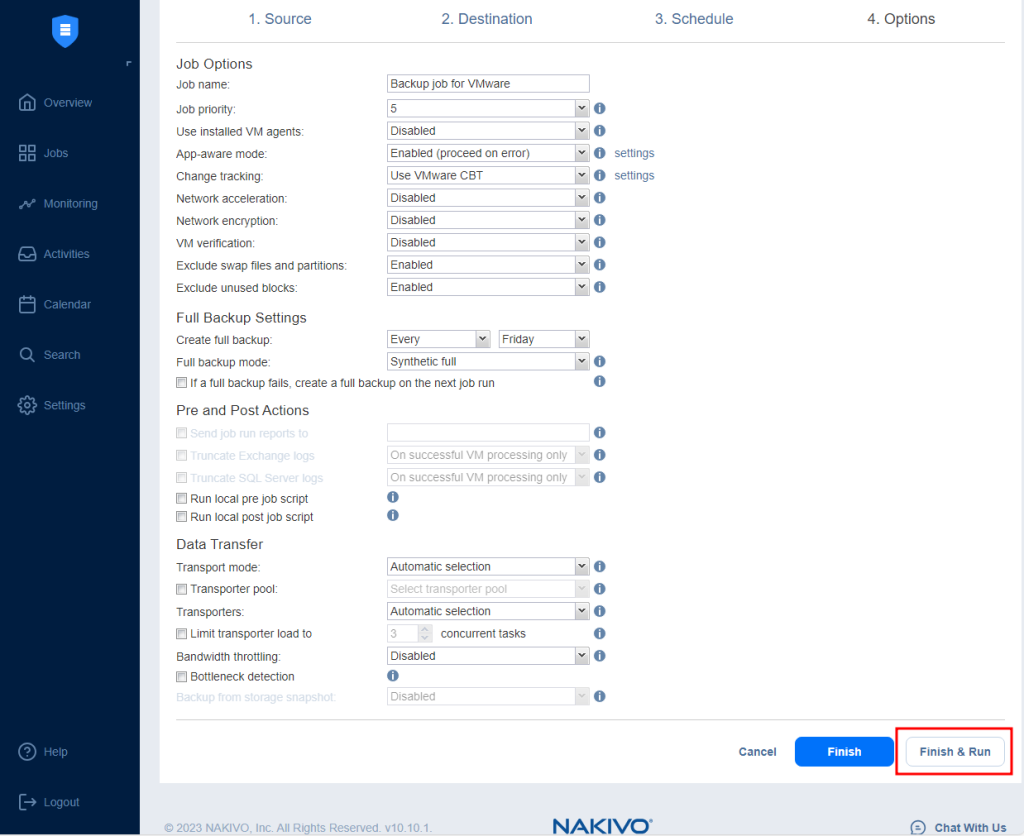1024x836 pixels.
Task: Open Monitoring in the sidebar menu
Action: pos(71,204)
